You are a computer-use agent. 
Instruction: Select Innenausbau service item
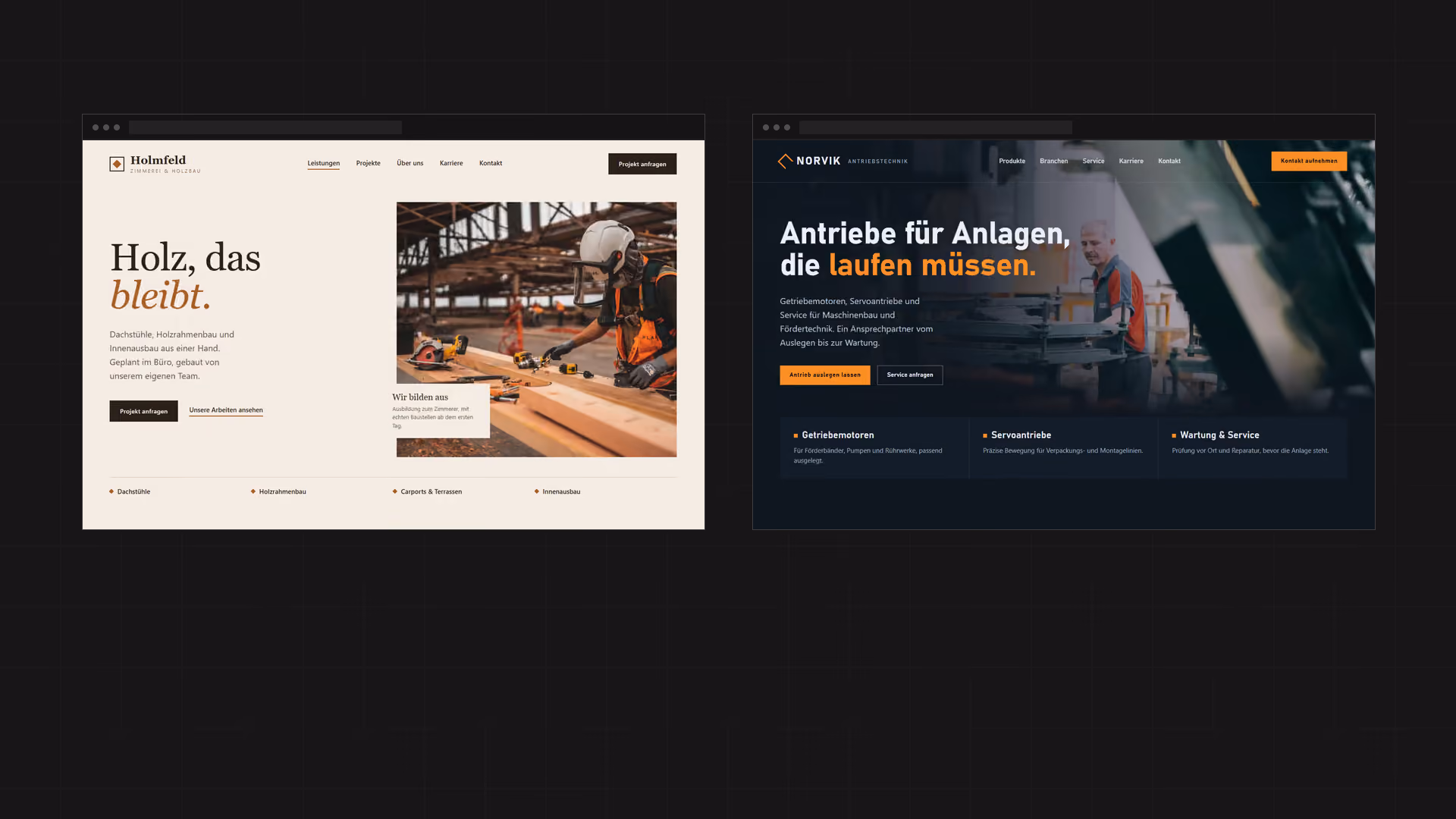[x=557, y=491]
